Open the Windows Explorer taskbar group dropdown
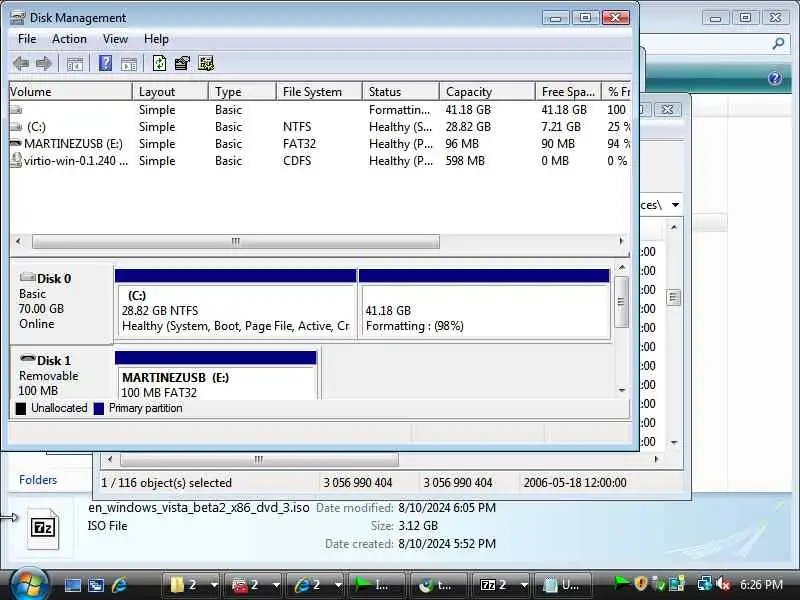 point(214,585)
